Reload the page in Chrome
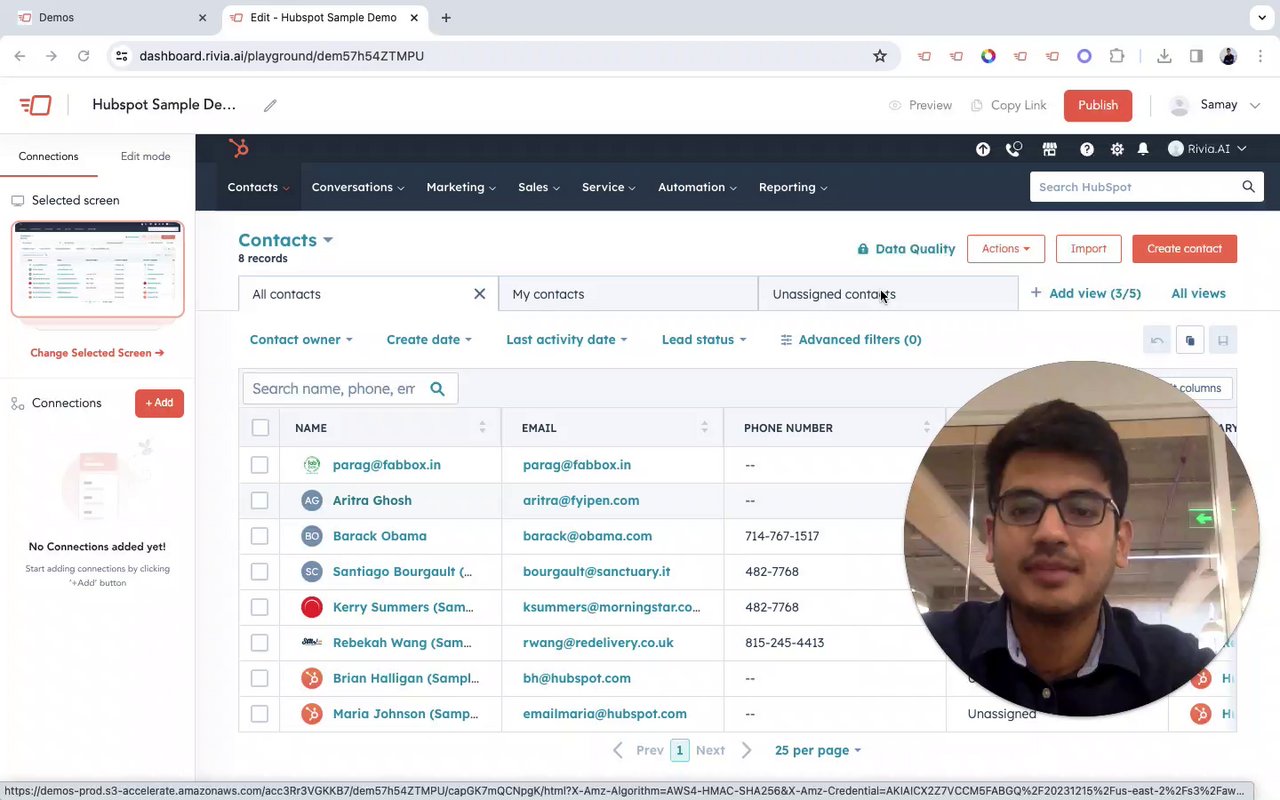Image resolution: width=1280 pixels, height=800 pixels. pos(84,56)
